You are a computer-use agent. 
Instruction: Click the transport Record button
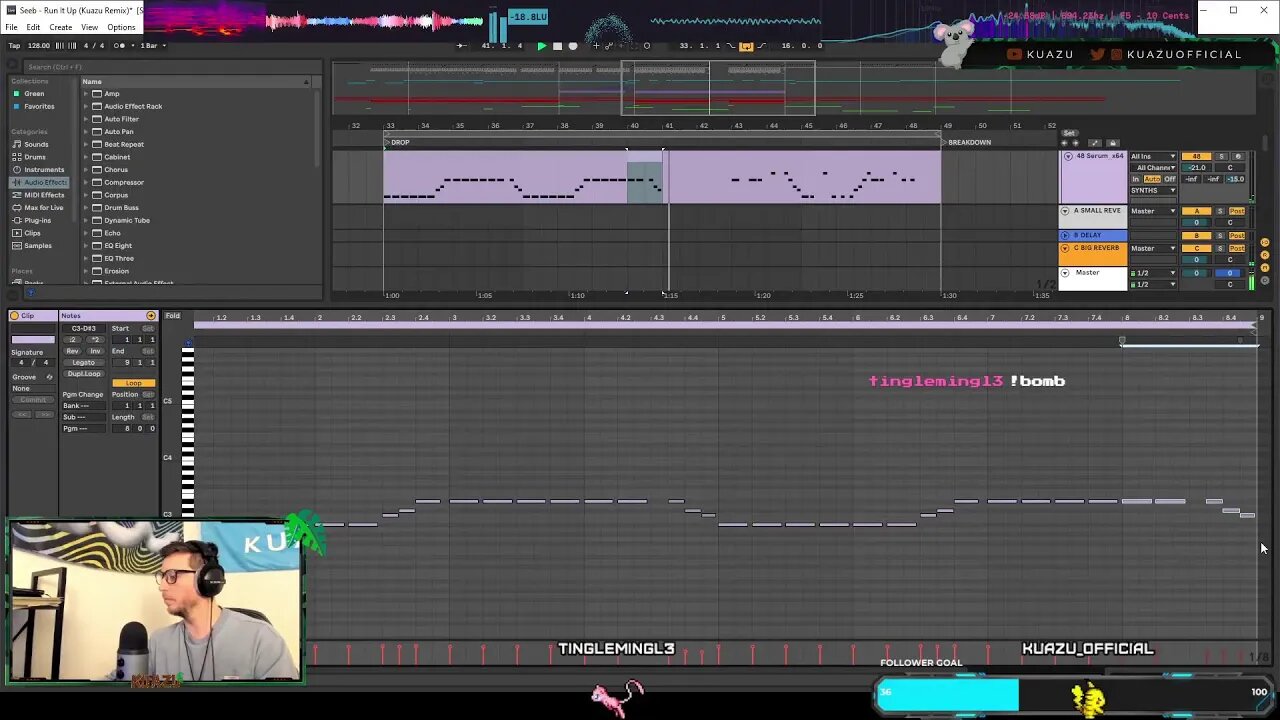[x=573, y=46]
